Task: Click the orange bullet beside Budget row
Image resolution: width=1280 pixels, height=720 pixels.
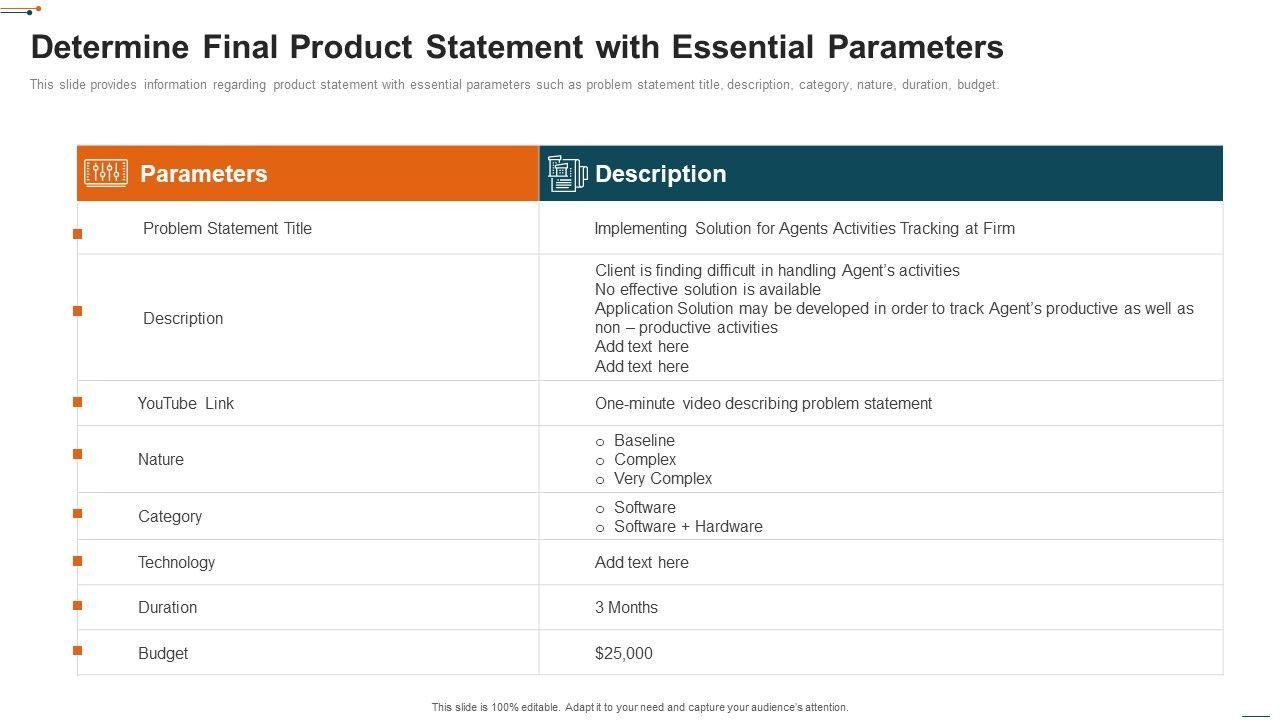Action: pyautogui.click(x=77, y=650)
